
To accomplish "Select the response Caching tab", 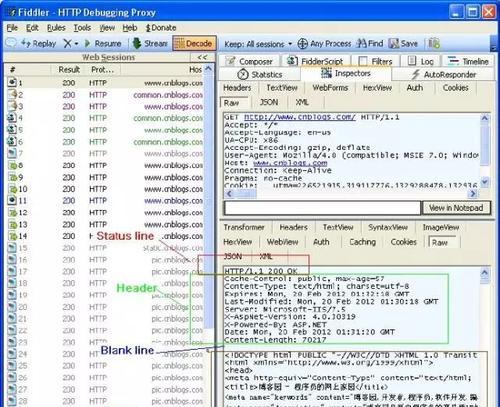I will pyautogui.click(x=362, y=242).
